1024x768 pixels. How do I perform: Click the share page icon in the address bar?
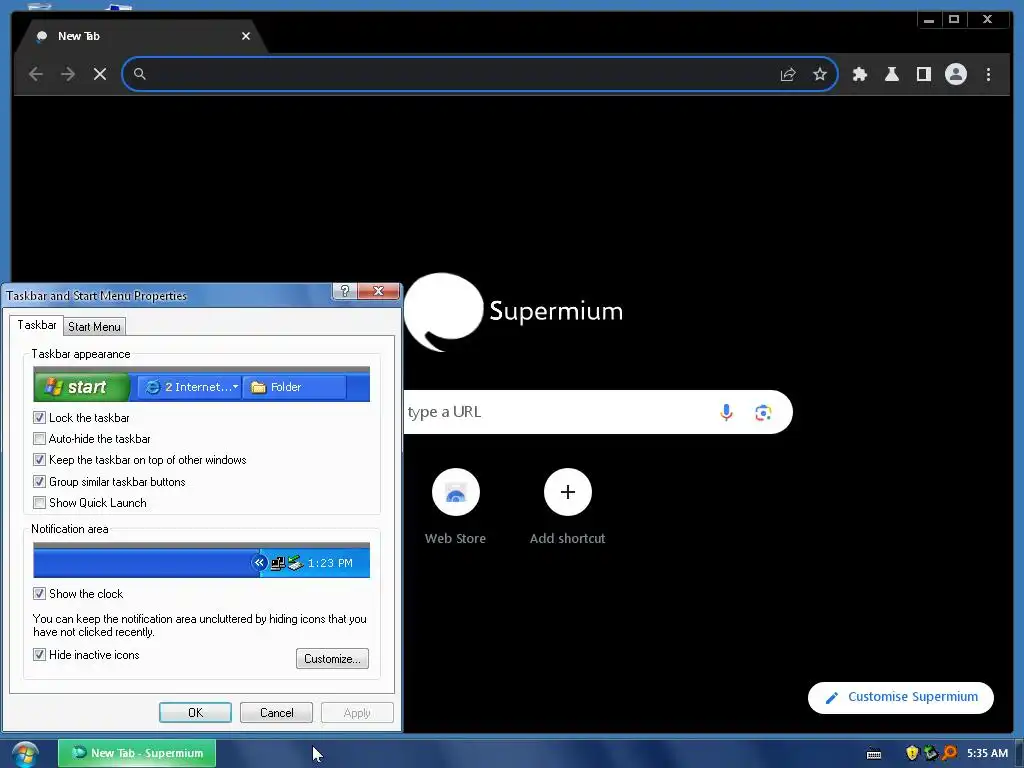point(788,74)
